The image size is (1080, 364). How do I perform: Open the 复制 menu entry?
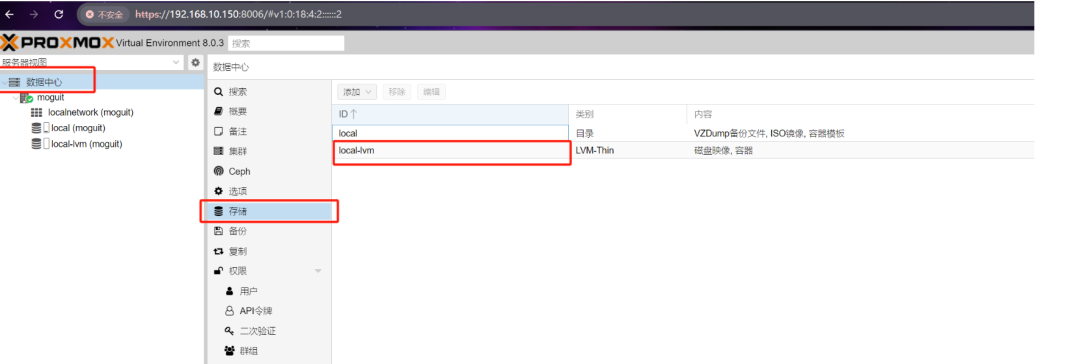coord(269,251)
